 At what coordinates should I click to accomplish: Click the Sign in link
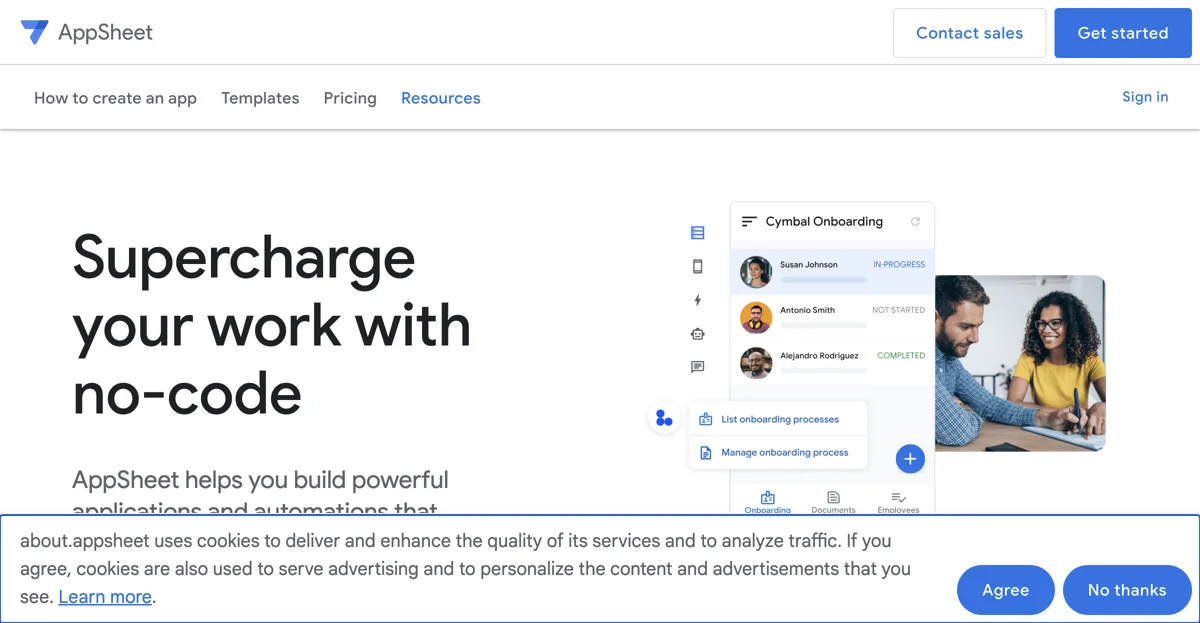(x=1145, y=97)
